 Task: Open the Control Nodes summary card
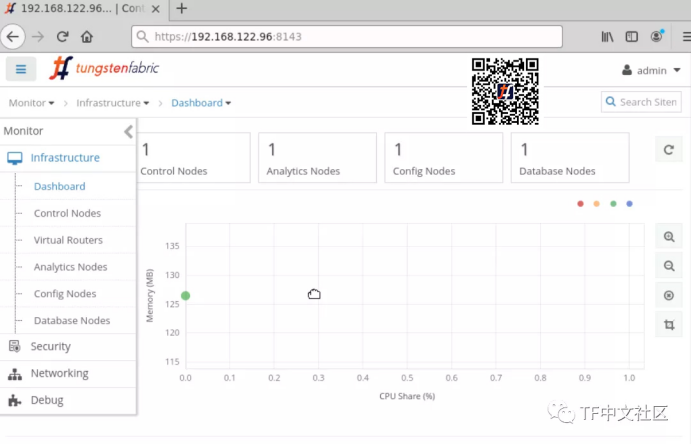[x=194, y=158]
